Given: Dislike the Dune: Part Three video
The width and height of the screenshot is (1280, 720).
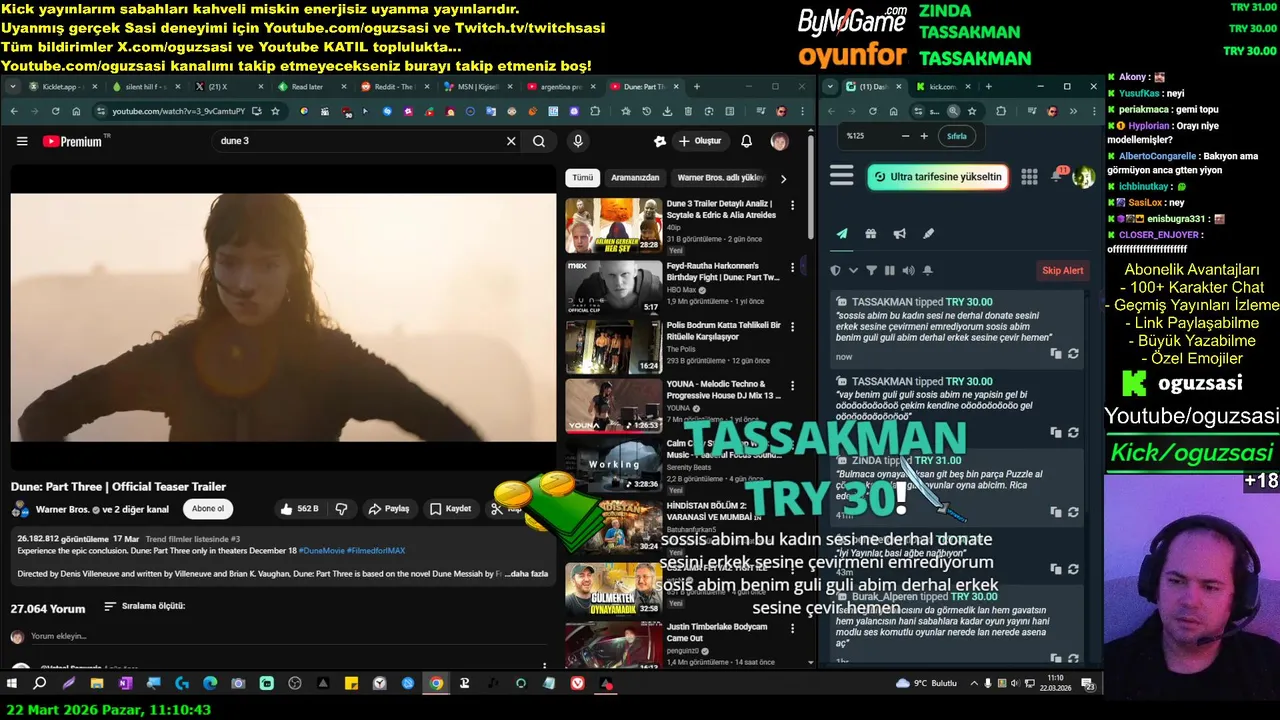Looking at the screenshot, I should 341,509.
